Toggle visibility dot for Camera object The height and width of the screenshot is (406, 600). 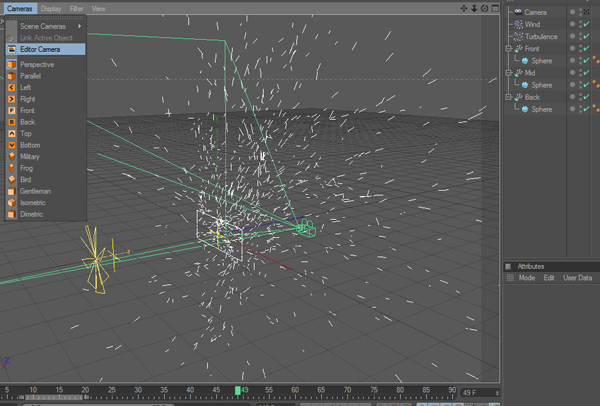point(573,12)
